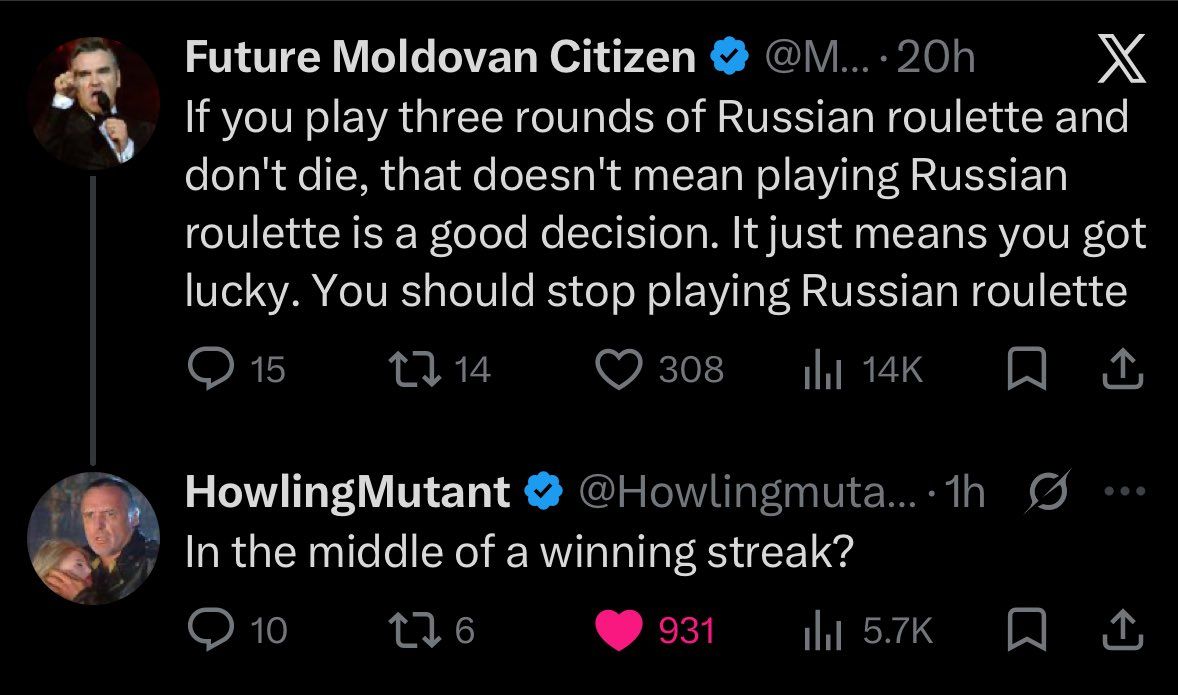
Task: Open HowlingMutant's profile avatar
Action: pyautogui.click(x=92, y=539)
